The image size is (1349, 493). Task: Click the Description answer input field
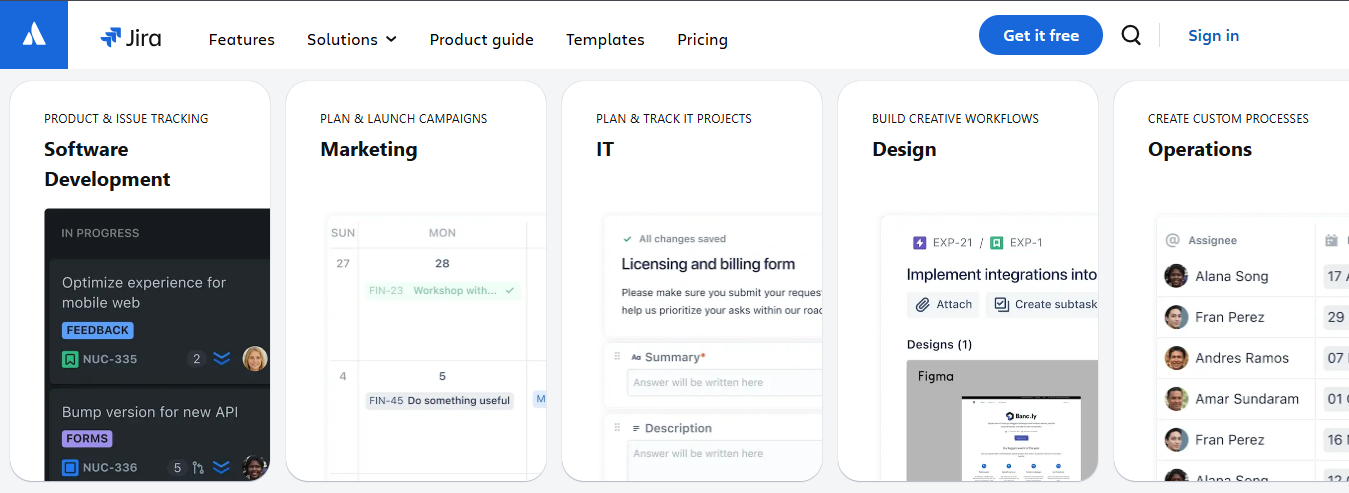724,460
